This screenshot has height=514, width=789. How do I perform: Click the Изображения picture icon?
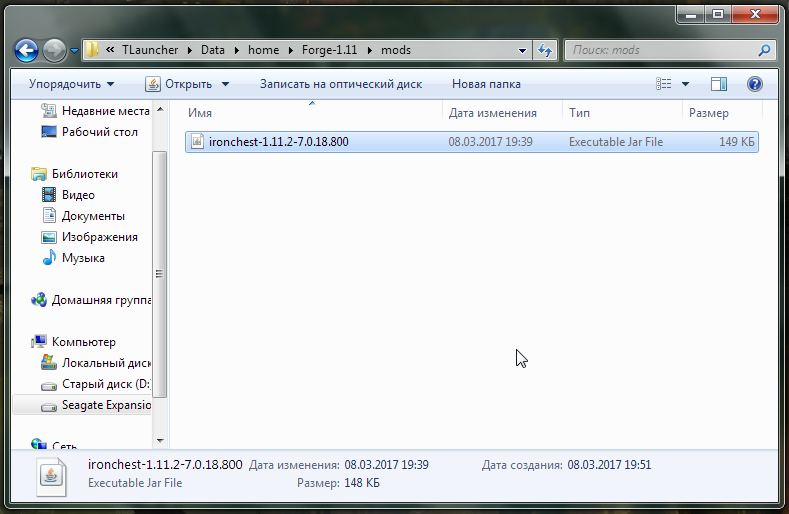(49, 237)
